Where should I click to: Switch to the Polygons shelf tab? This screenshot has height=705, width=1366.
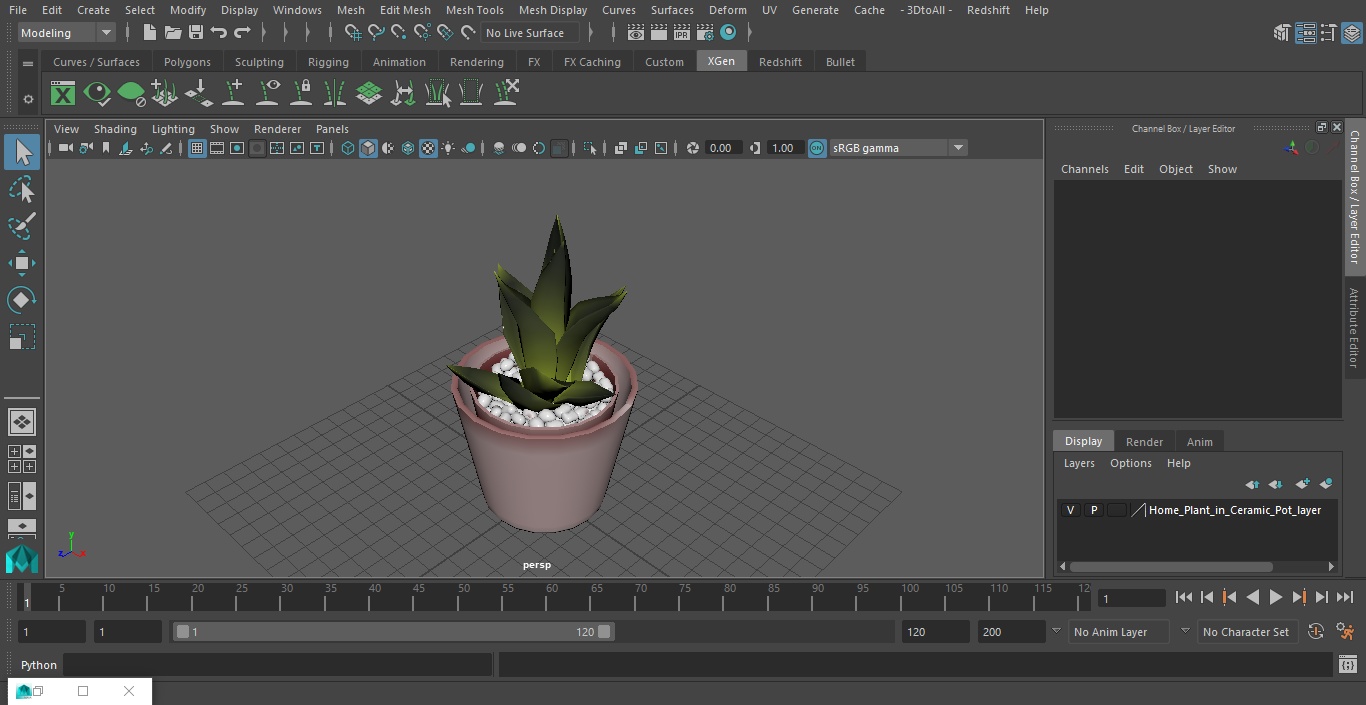tap(187, 62)
